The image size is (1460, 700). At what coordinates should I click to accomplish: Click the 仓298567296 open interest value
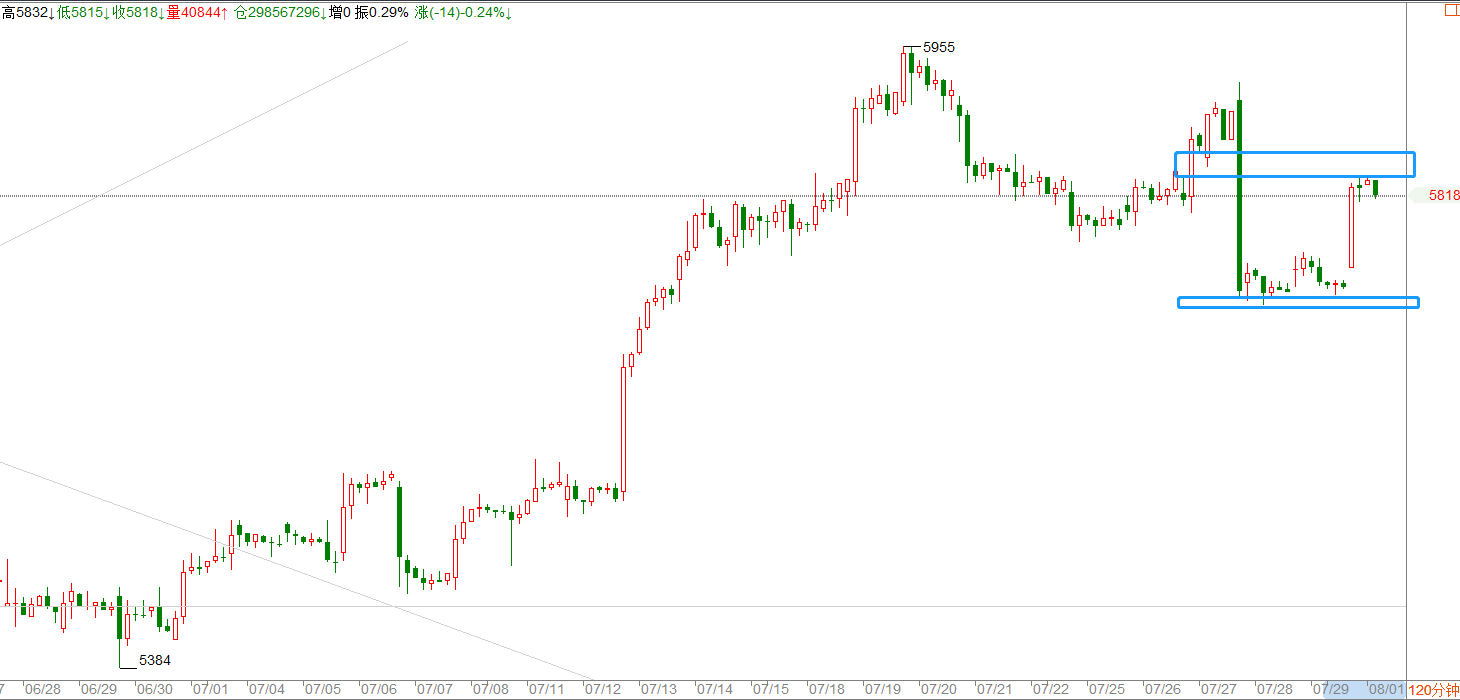(280, 13)
